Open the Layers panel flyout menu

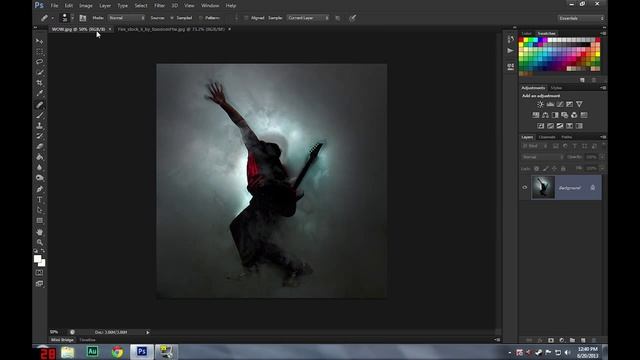(x=603, y=137)
